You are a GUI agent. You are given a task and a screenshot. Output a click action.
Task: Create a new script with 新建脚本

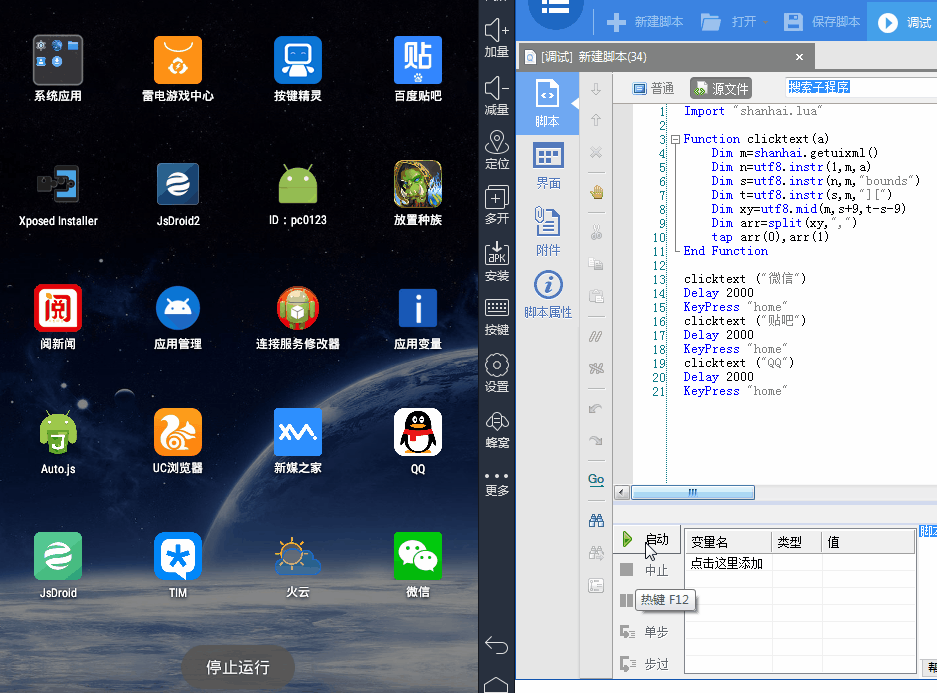(645, 22)
